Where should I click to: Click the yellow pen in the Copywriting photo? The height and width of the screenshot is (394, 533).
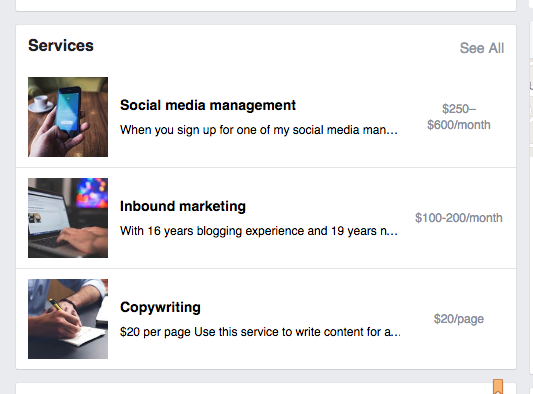pyautogui.click(x=55, y=305)
